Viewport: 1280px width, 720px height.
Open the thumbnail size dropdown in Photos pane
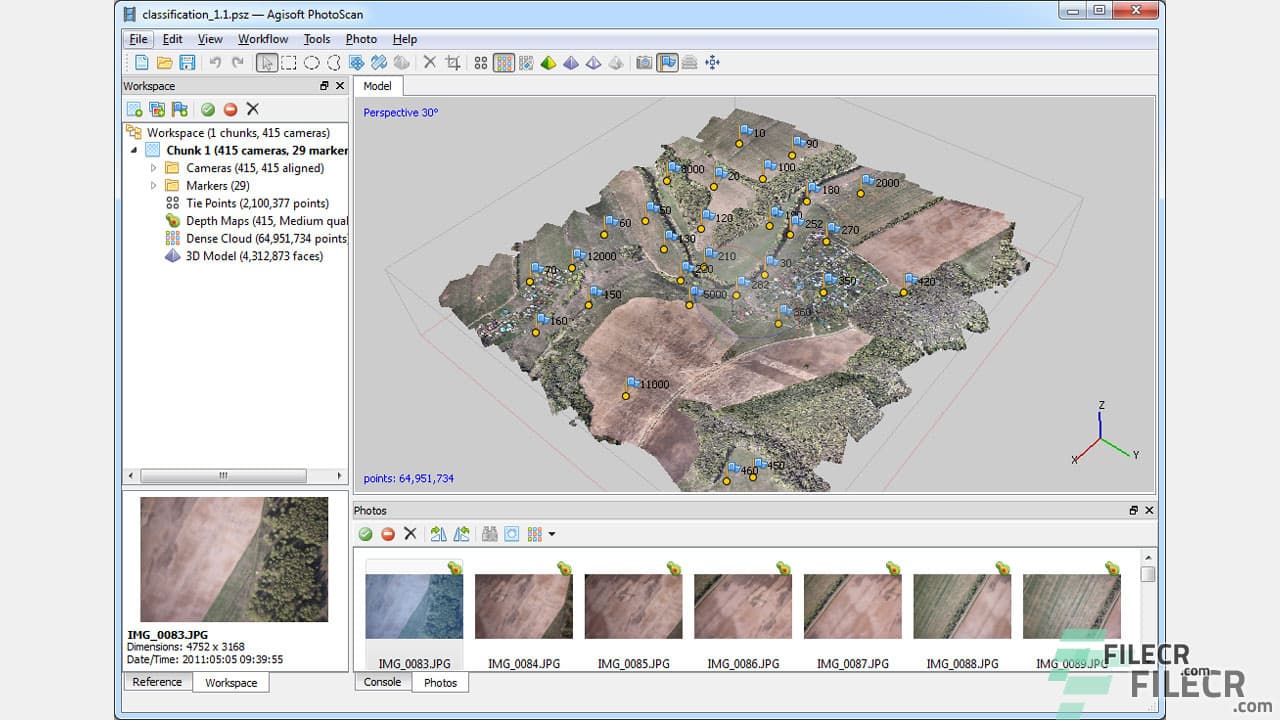pyautogui.click(x=551, y=534)
